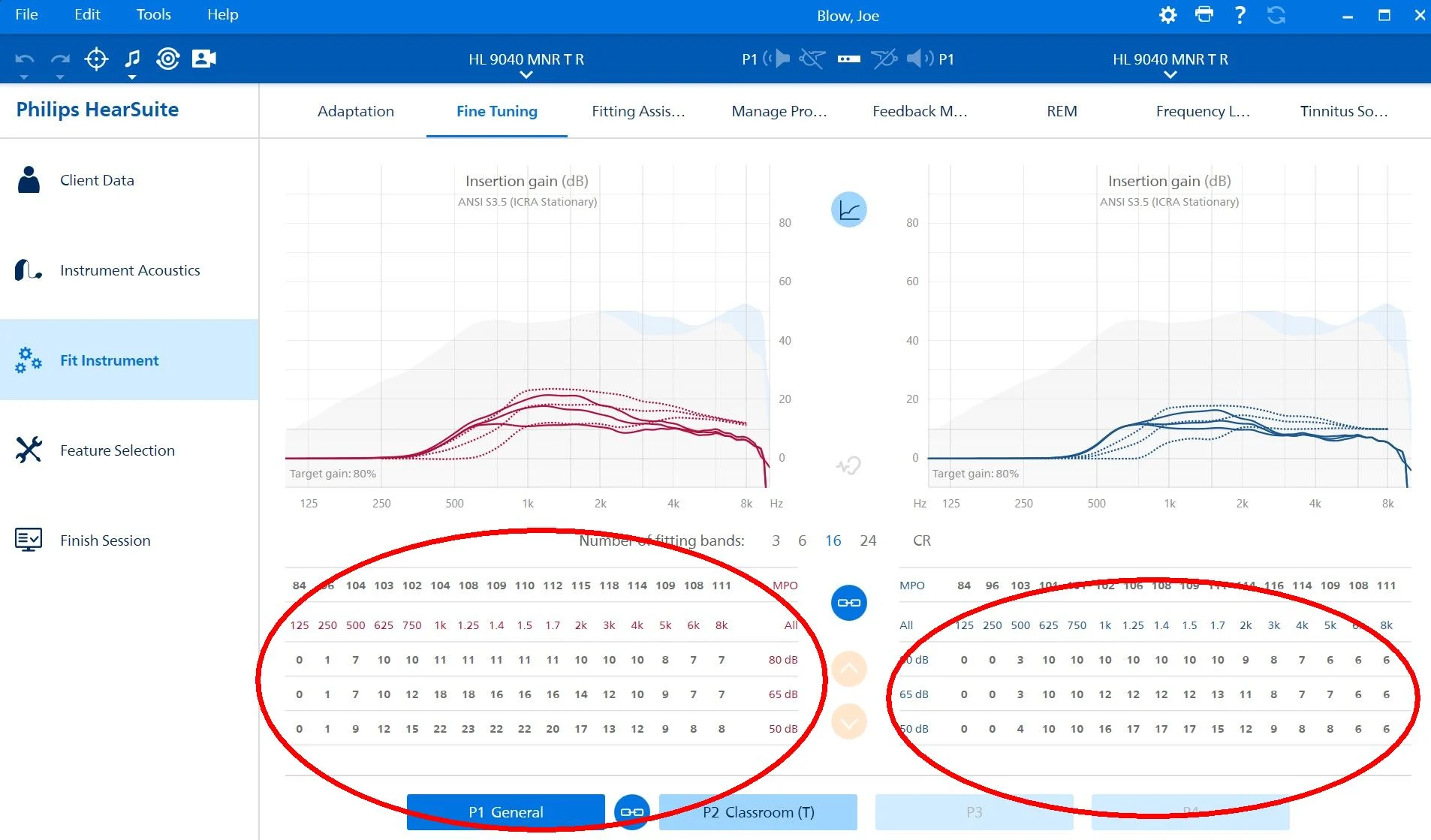Switch to the Adaptation tab

point(356,111)
